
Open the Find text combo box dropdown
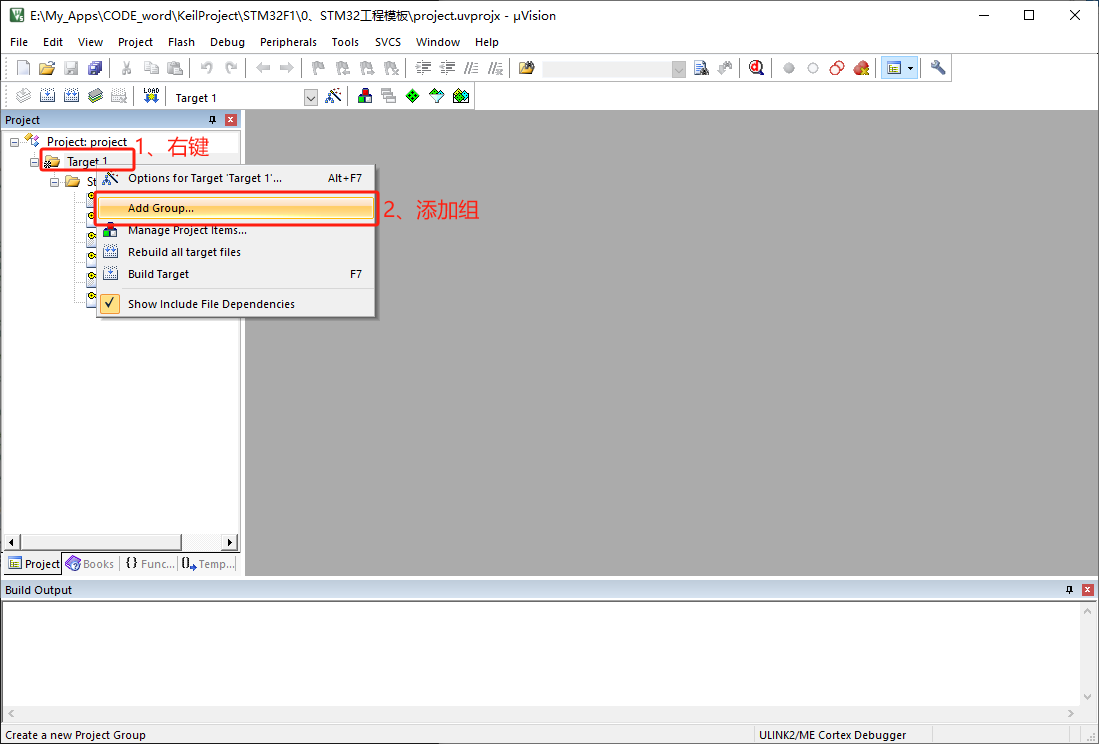(x=678, y=69)
